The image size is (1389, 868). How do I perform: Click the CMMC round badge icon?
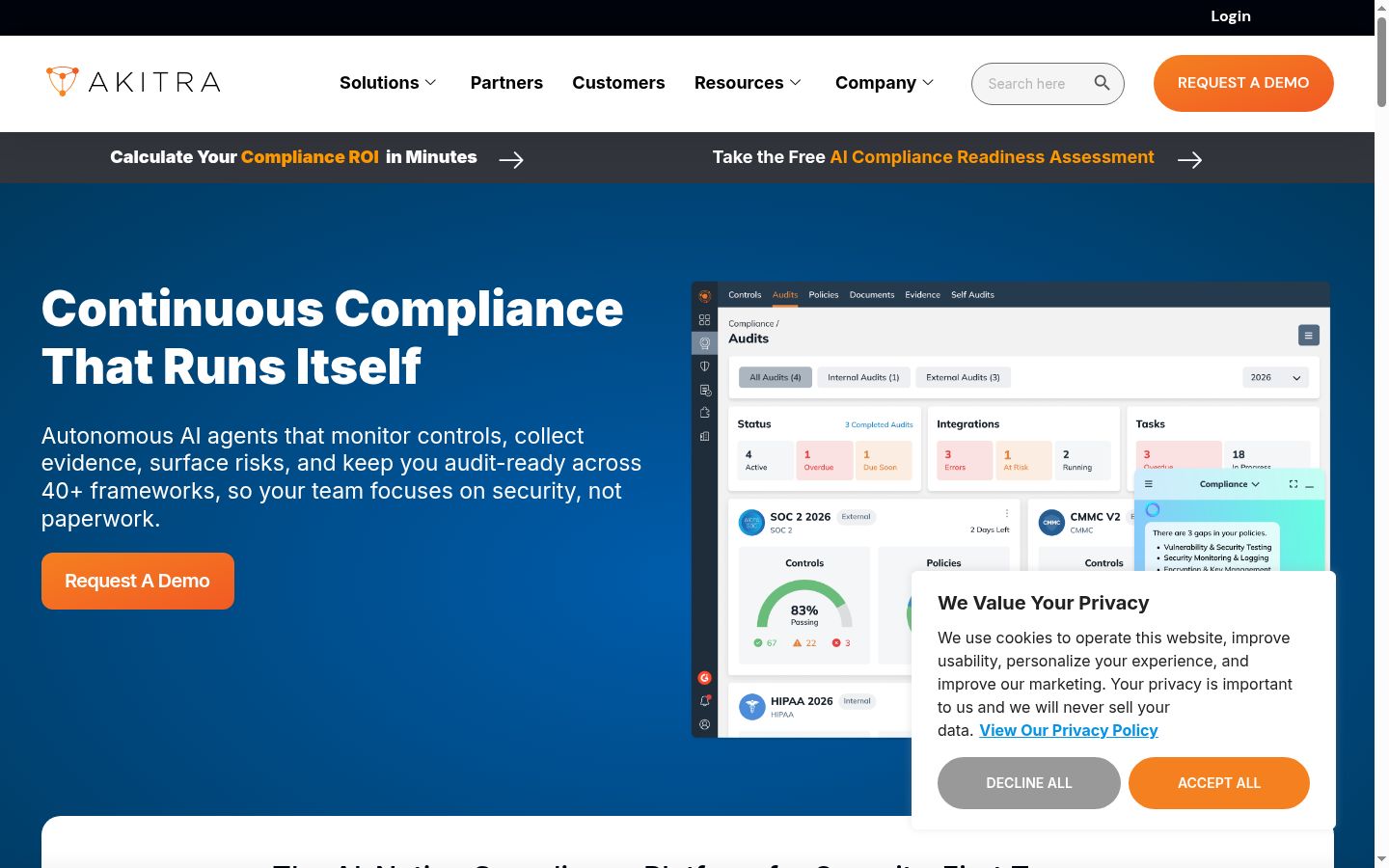1051,523
